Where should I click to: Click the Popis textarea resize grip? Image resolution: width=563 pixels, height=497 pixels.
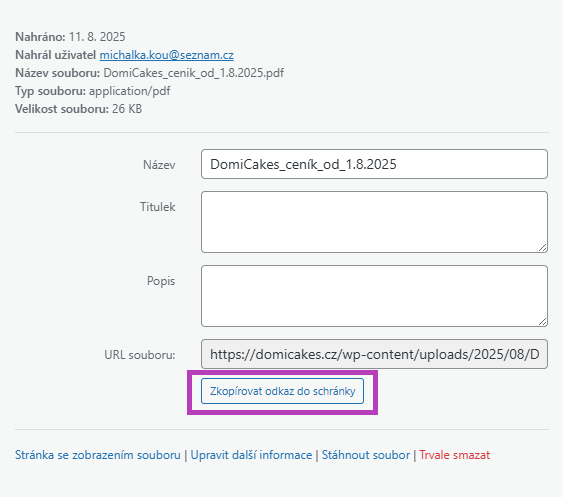tap(542, 321)
